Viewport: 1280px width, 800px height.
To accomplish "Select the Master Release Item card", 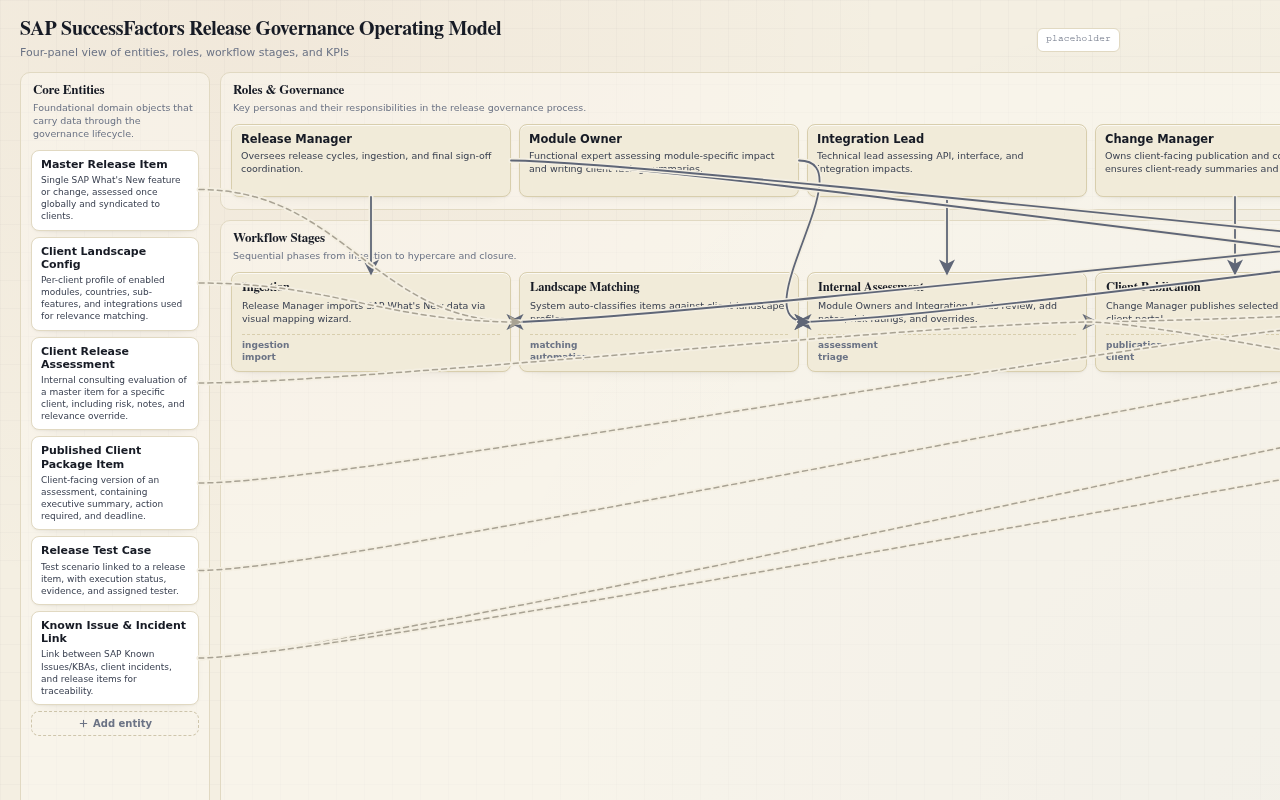I will 115,190.
